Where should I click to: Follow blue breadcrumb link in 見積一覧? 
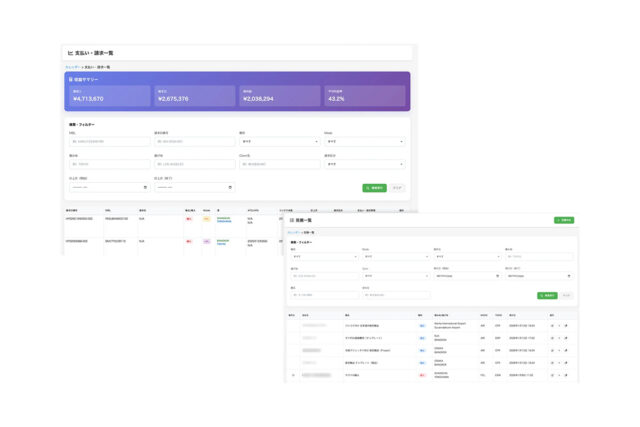[x=294, y=232]
